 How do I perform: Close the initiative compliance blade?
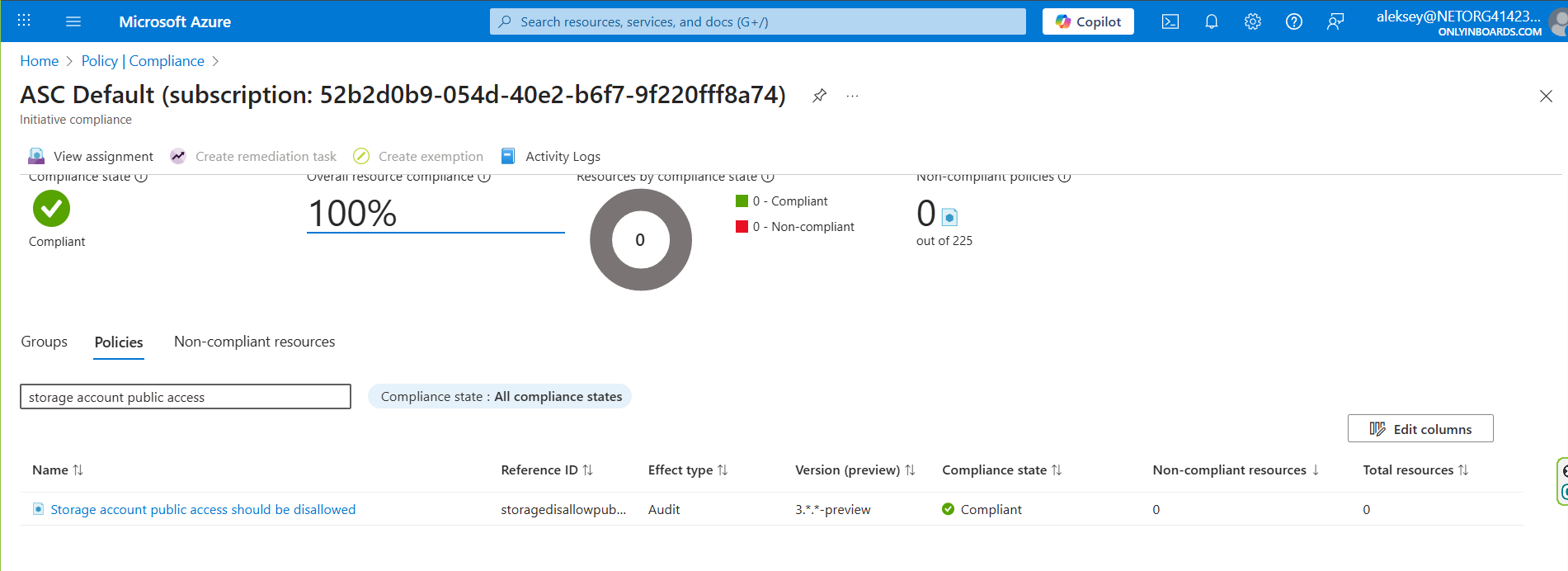(x=1546, y=96)
